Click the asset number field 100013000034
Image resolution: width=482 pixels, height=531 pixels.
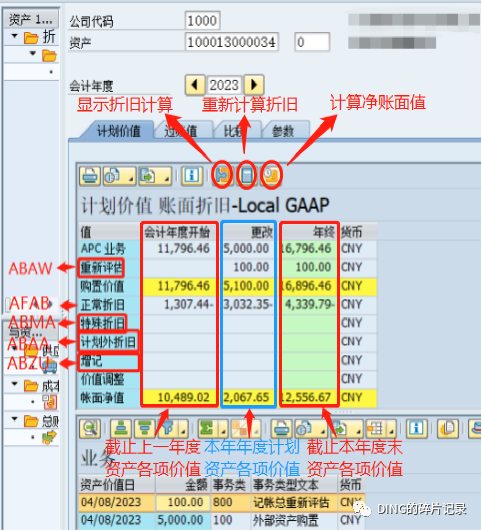click(232, 42)
